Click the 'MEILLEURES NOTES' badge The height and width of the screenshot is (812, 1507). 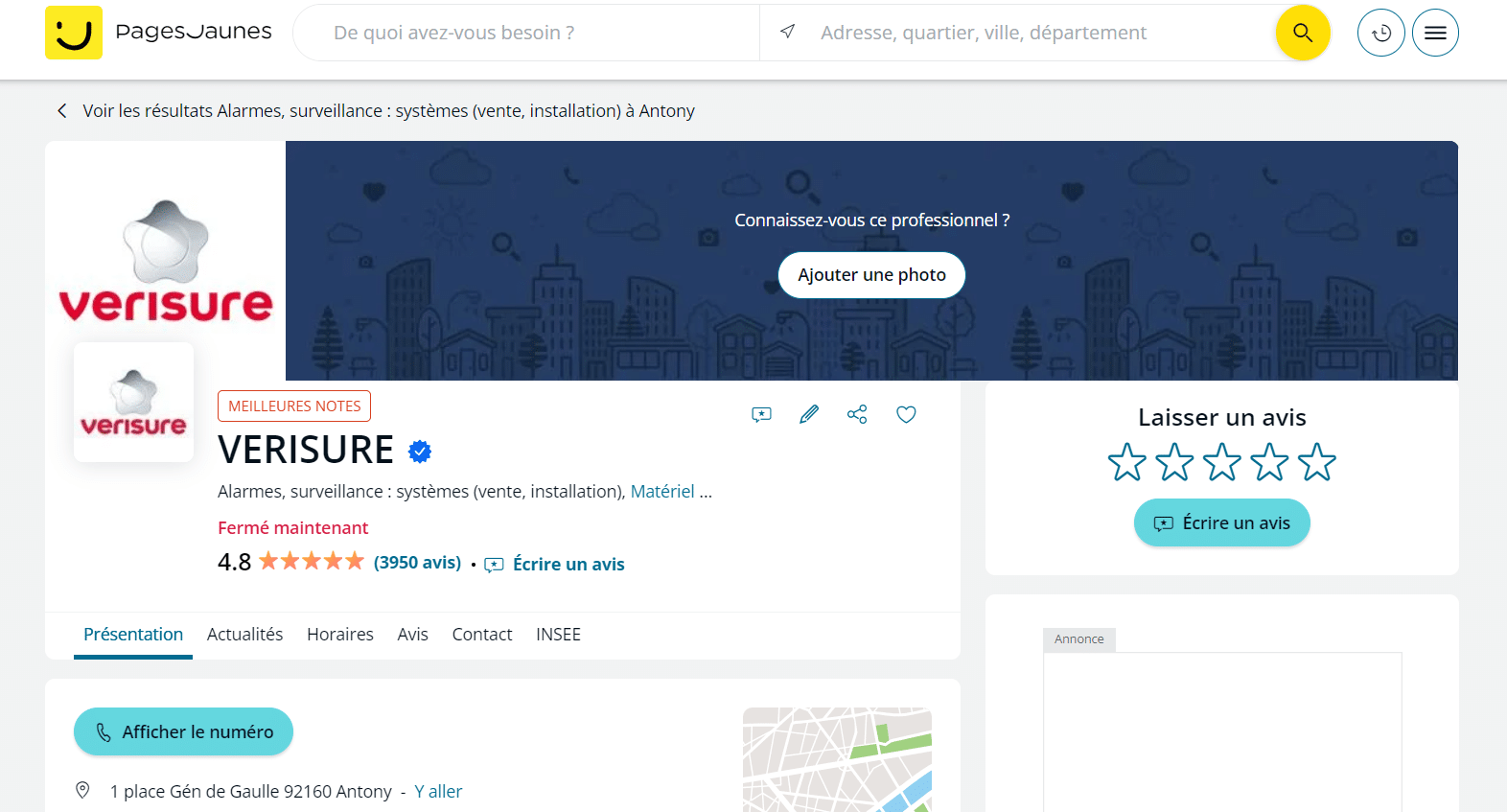(x=294, y=406)
